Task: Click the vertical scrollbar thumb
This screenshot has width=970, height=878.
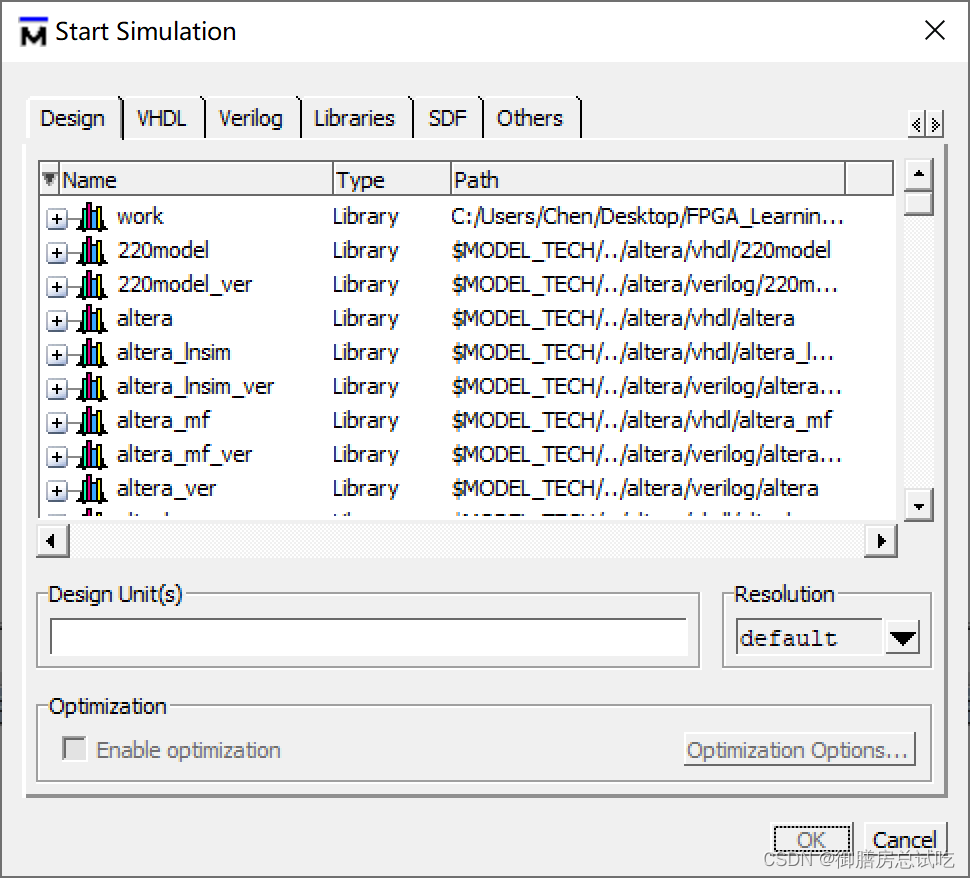Action: [919, 203]
